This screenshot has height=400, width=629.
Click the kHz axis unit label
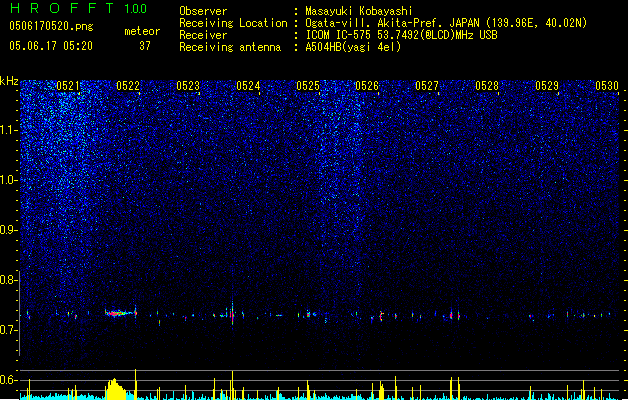[x=9, y=81]
